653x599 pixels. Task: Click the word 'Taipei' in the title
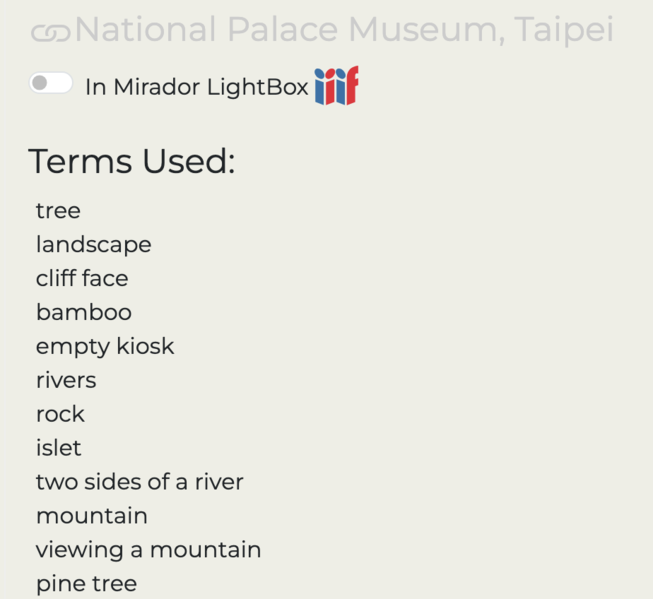click(563, 30)
